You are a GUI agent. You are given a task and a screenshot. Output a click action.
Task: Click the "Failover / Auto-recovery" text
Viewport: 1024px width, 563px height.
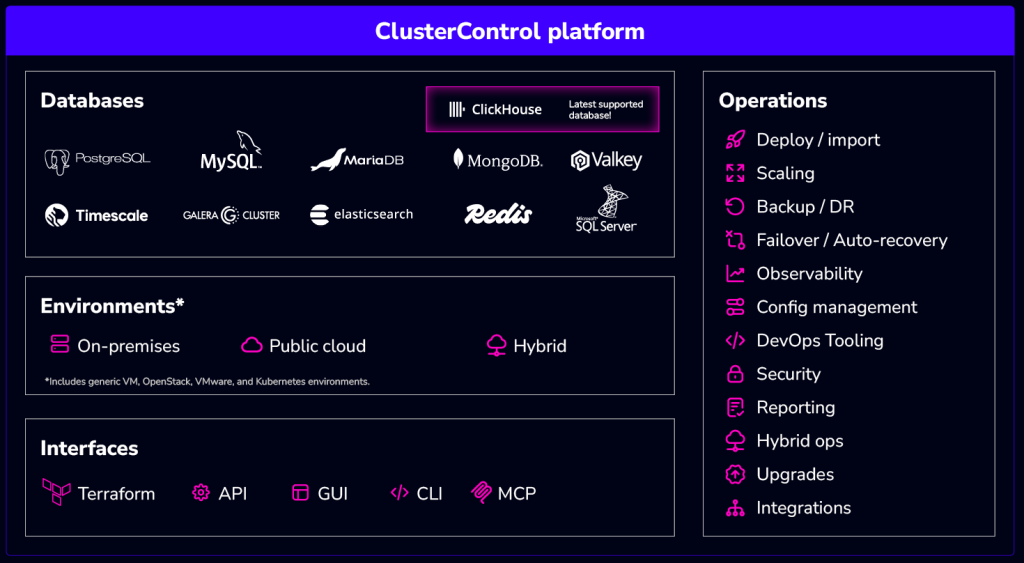[852, 240]
